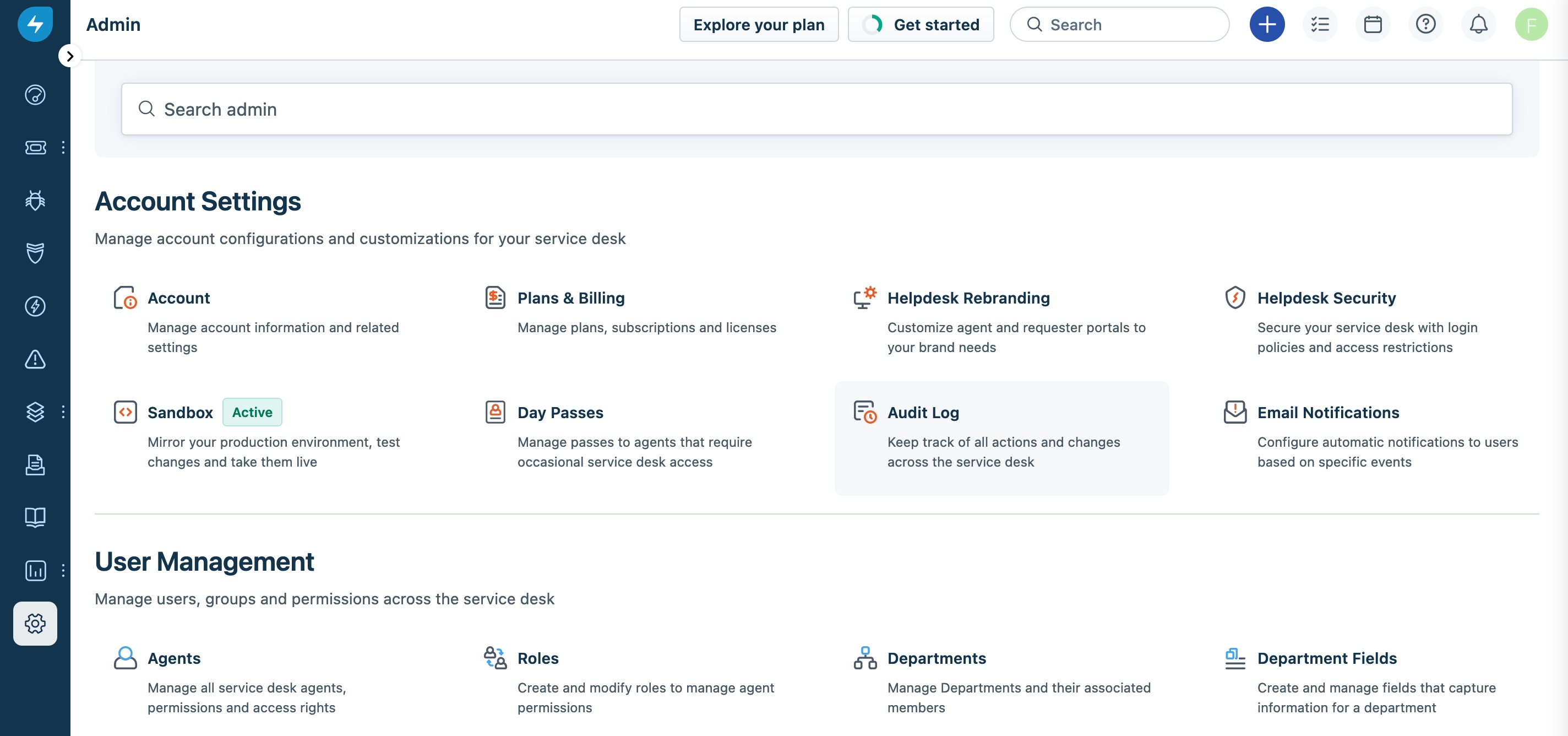Click the Helpdesk Security shield icon
The width and height of the screenshot is (1568, 736).
coord(1235,298)
